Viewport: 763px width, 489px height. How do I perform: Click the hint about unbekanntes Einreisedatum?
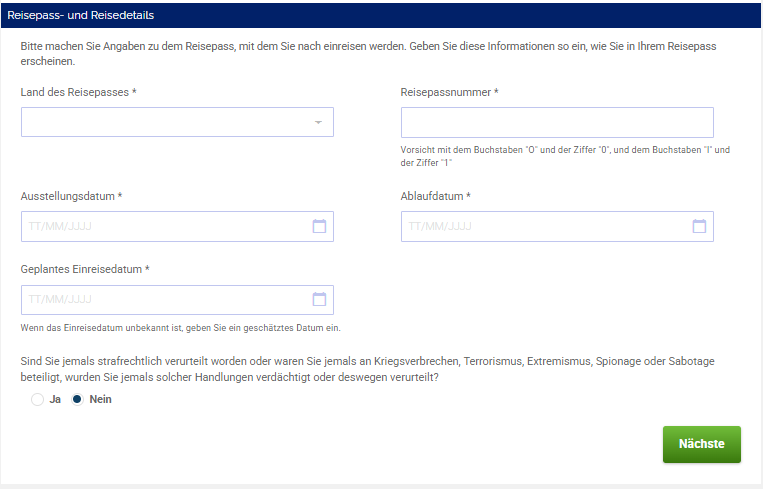click(181, 328)
